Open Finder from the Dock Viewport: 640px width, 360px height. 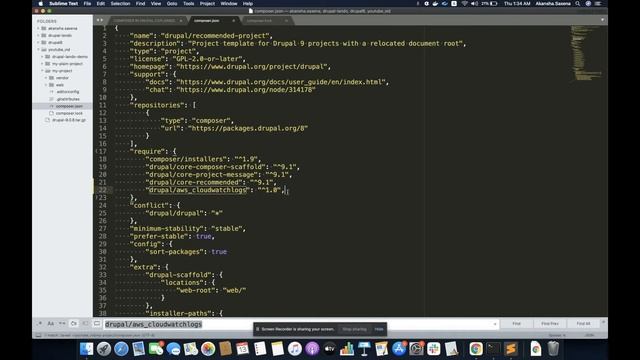click(x=87, y=349)
